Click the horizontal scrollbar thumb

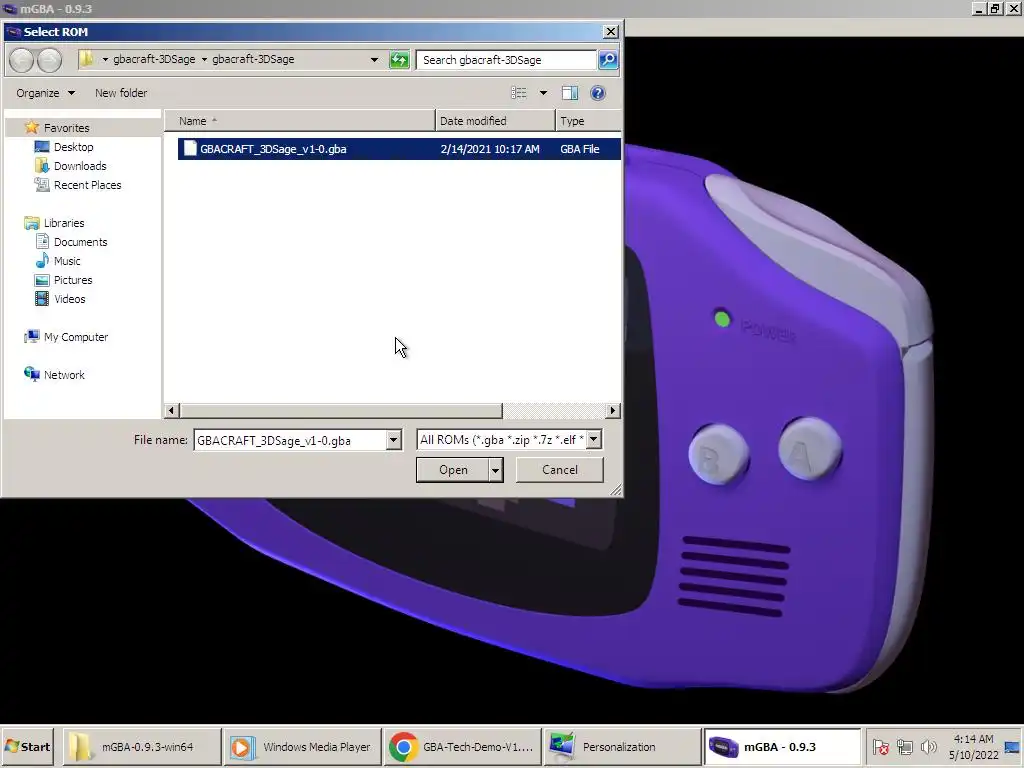340,410
